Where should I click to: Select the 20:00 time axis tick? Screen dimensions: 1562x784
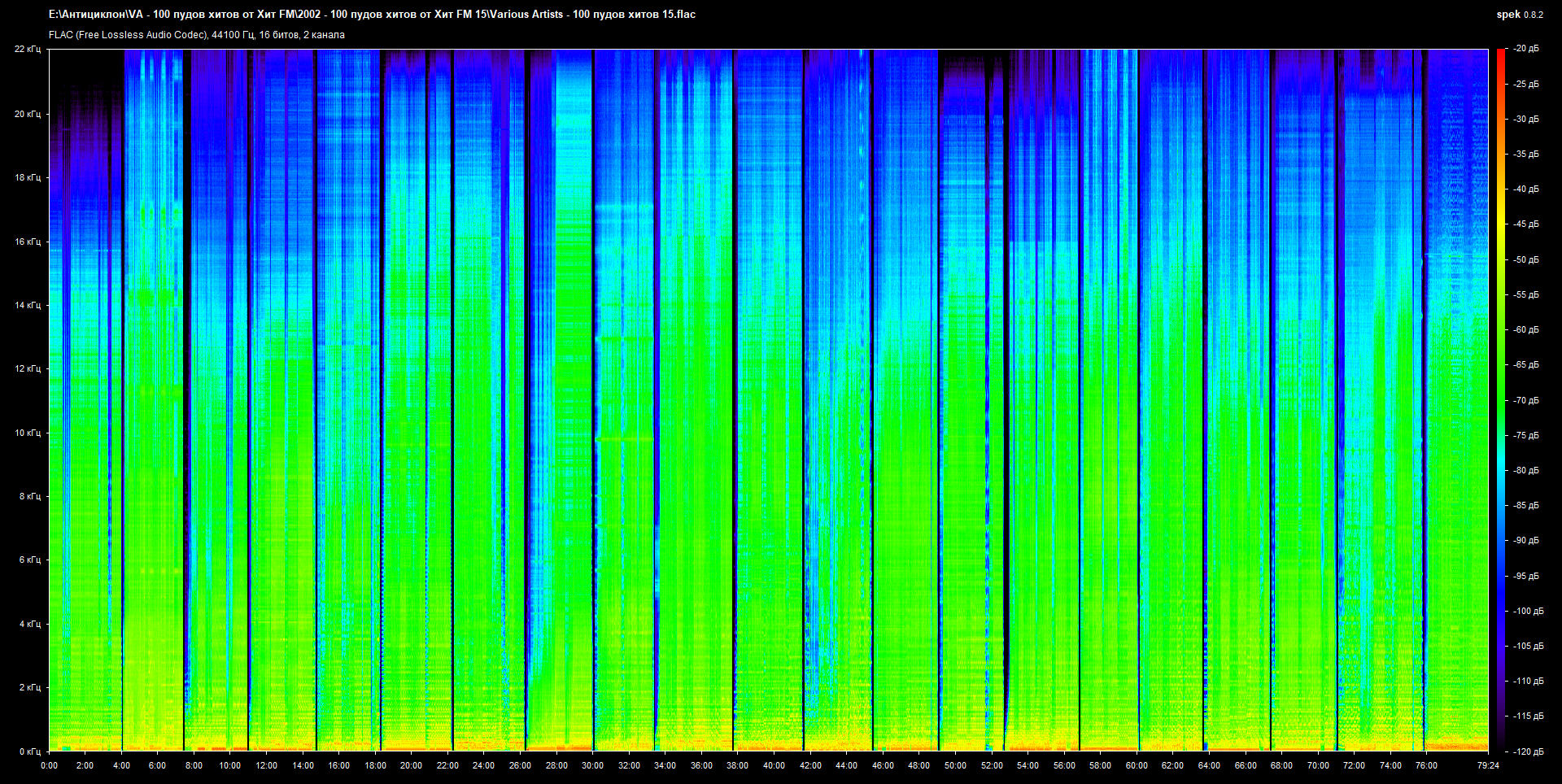click(x=411, y=765)
